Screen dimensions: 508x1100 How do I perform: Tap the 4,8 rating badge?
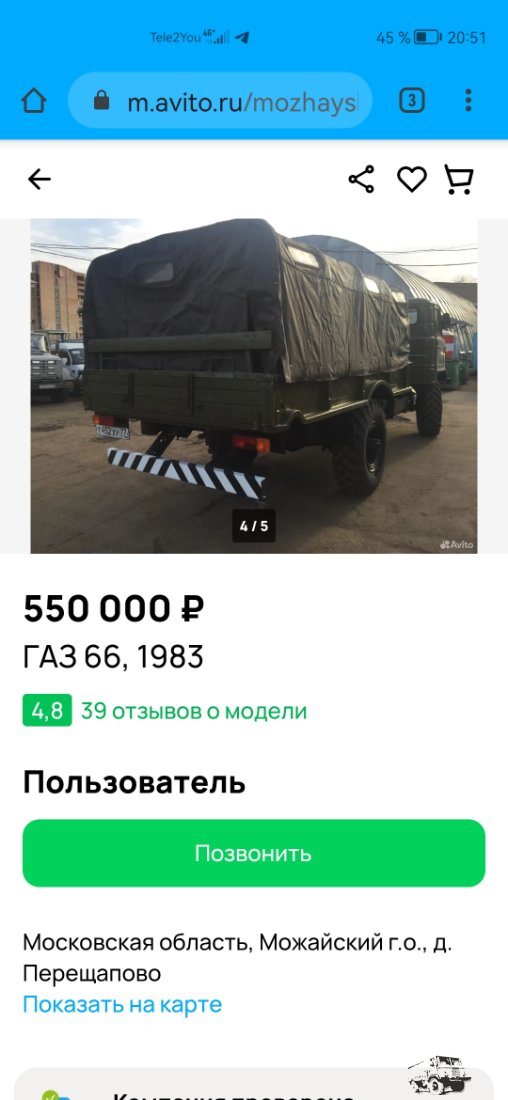47,711
